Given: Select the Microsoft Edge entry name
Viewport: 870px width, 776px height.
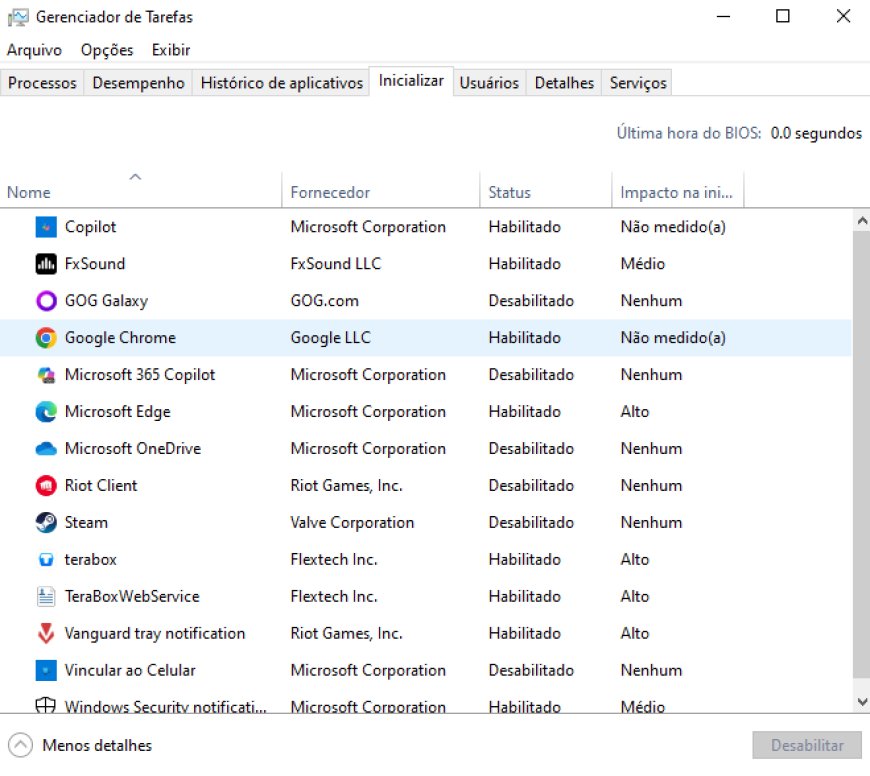Looking at the screenshot, I should pos(118,412).
